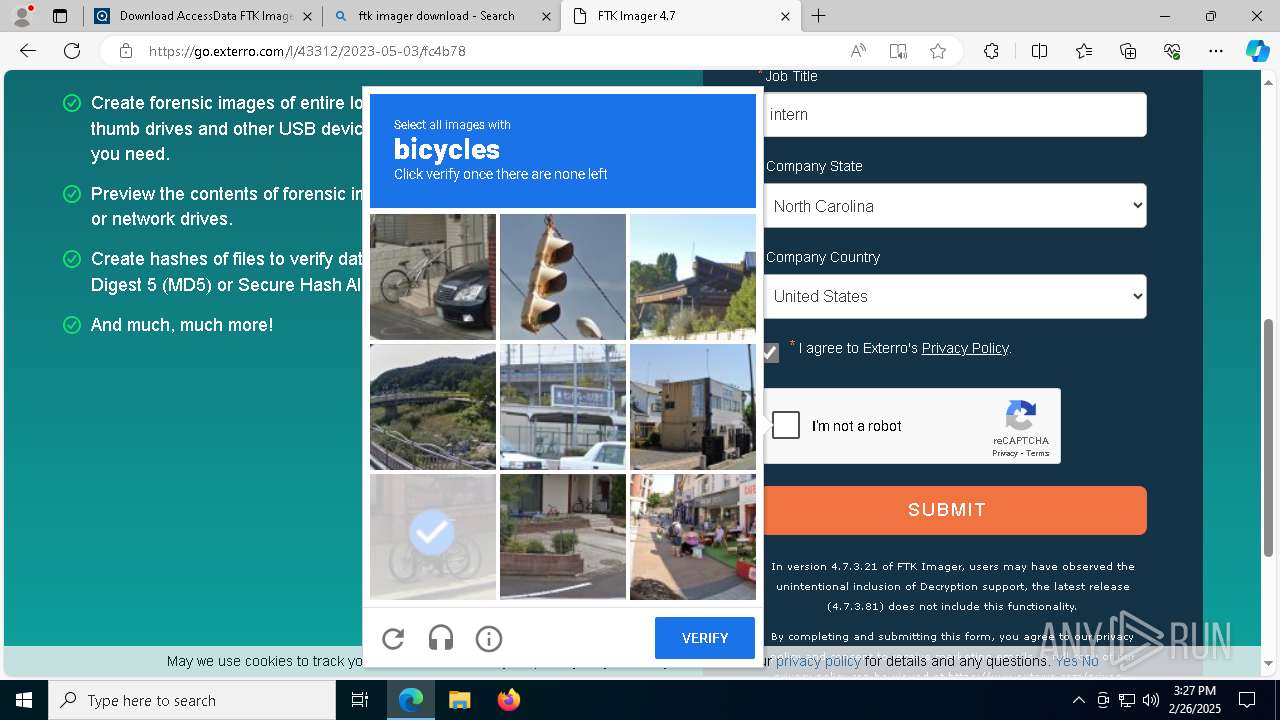Viewport: 1280px width, 720px height.
Task: Get an audio captcha challenge
Action: click(441, 638)
